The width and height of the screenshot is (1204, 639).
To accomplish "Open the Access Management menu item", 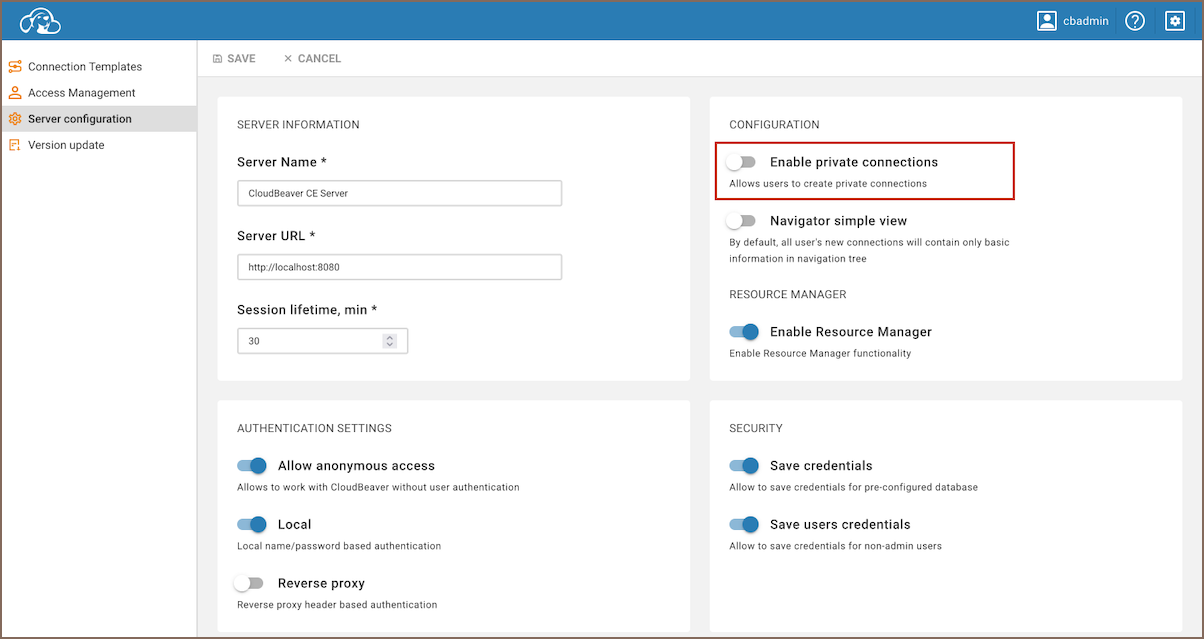I will [x=82, y=93].
